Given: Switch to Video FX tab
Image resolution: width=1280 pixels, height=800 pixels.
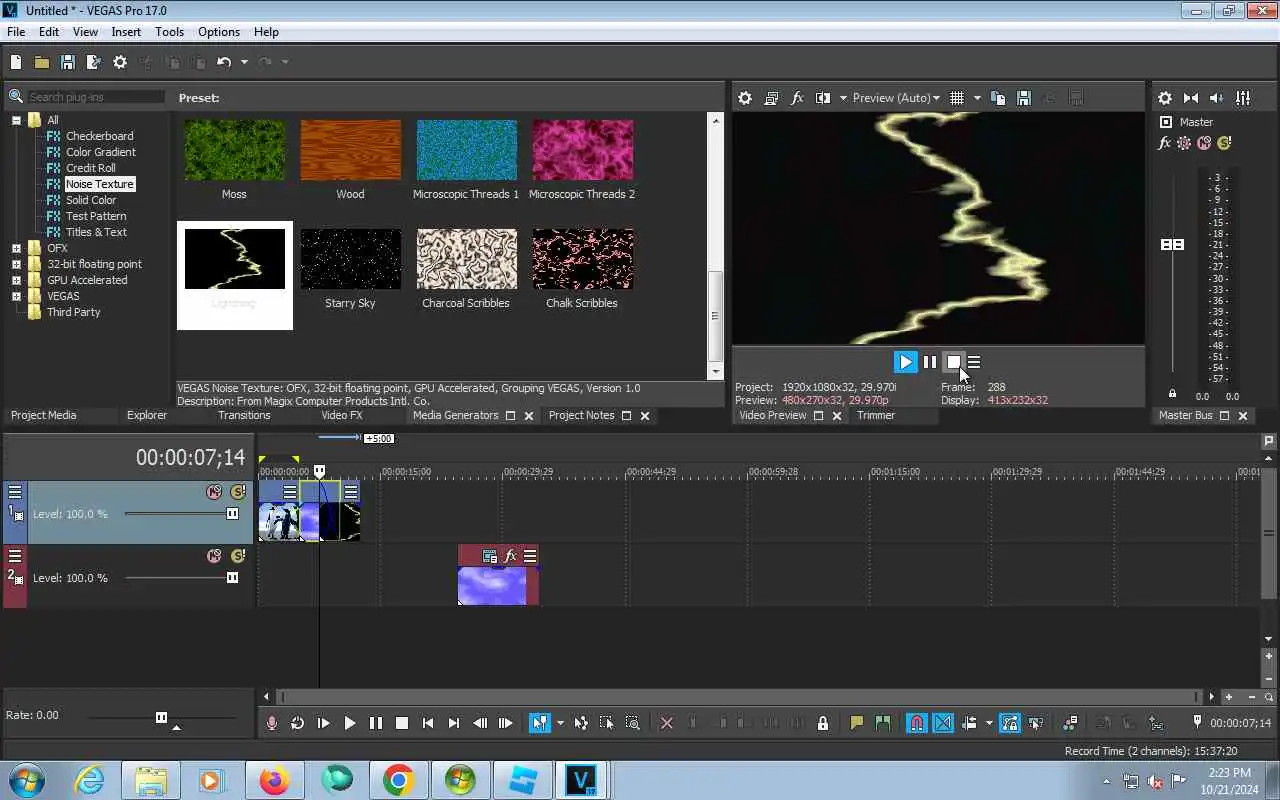Looking at the screenshot, I should (x=342, y=415).
